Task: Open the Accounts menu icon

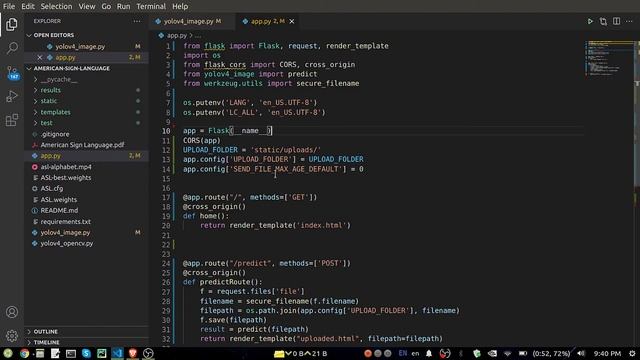Action: point(12,312)
